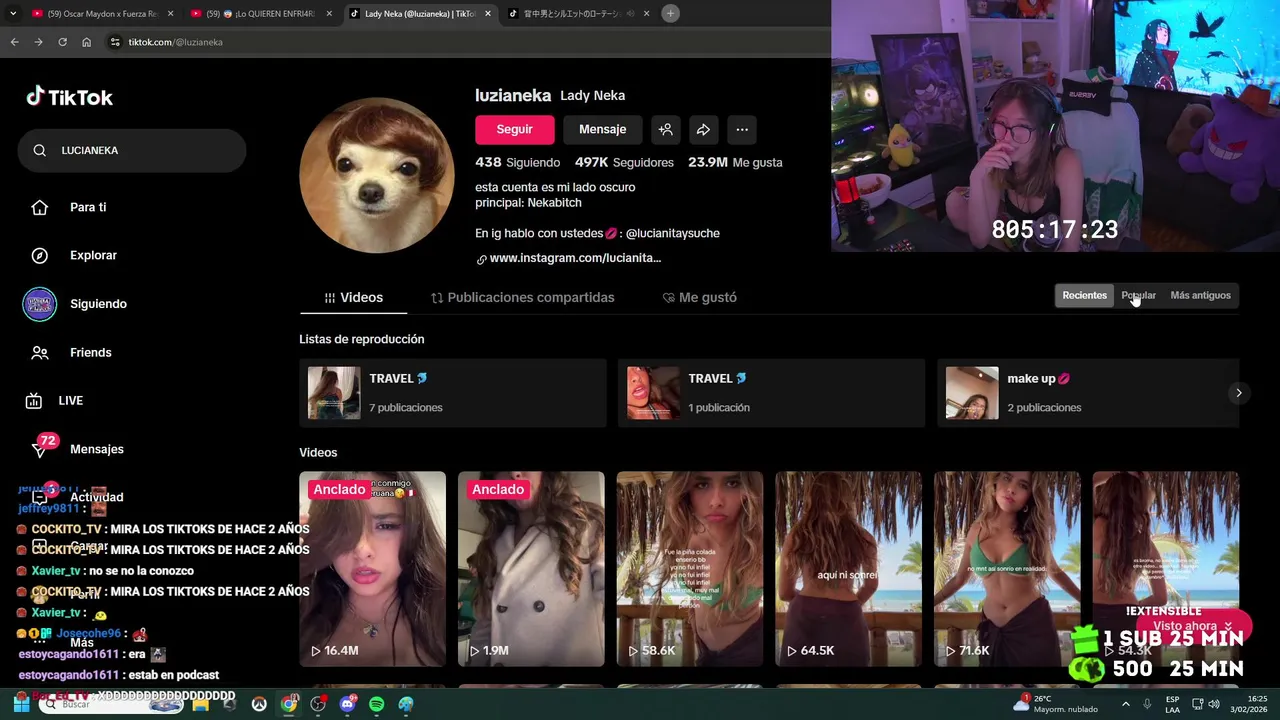This screenshot has width=1280, height=720.
Task: Click 497K Seguidores count
Action: [x=624, y=162]
